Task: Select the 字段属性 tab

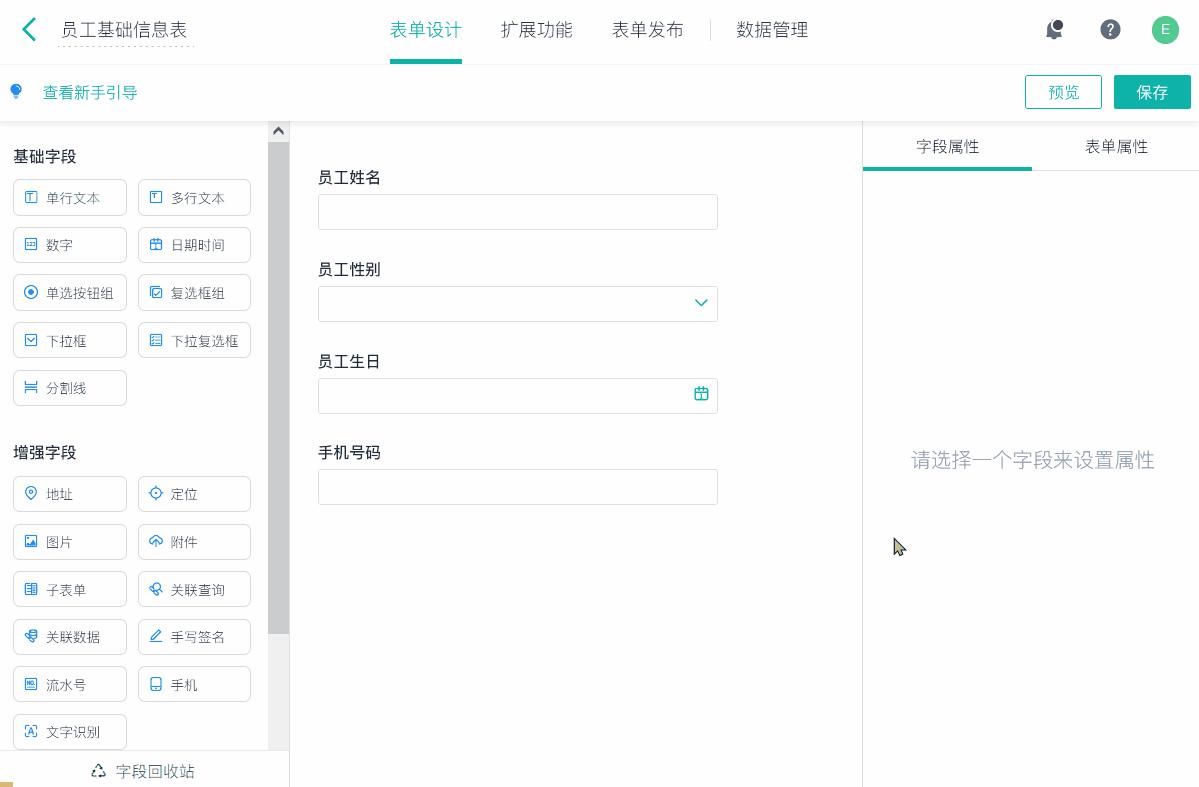Action: (947, 147)
